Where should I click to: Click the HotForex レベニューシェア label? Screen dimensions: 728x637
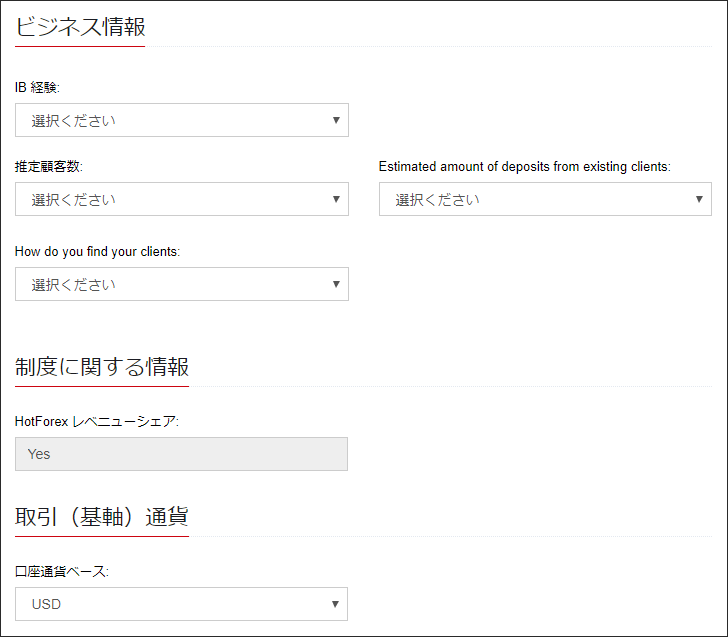coord(96,422)
